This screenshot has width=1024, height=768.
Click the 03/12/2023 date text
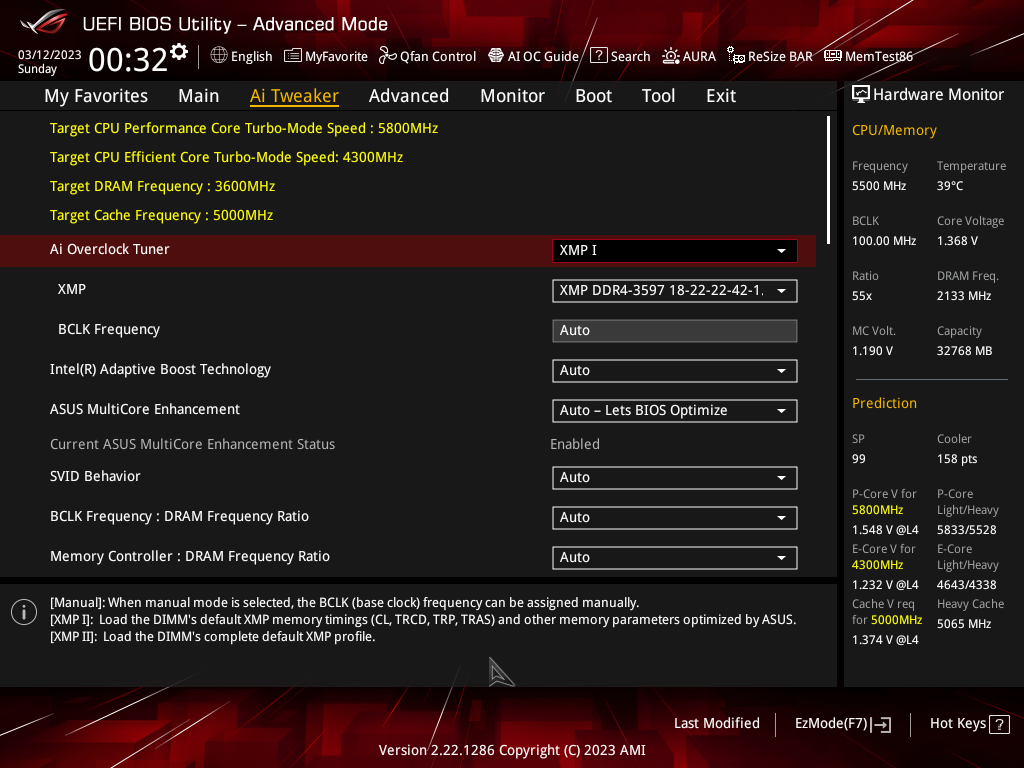[x=49, y=55]
